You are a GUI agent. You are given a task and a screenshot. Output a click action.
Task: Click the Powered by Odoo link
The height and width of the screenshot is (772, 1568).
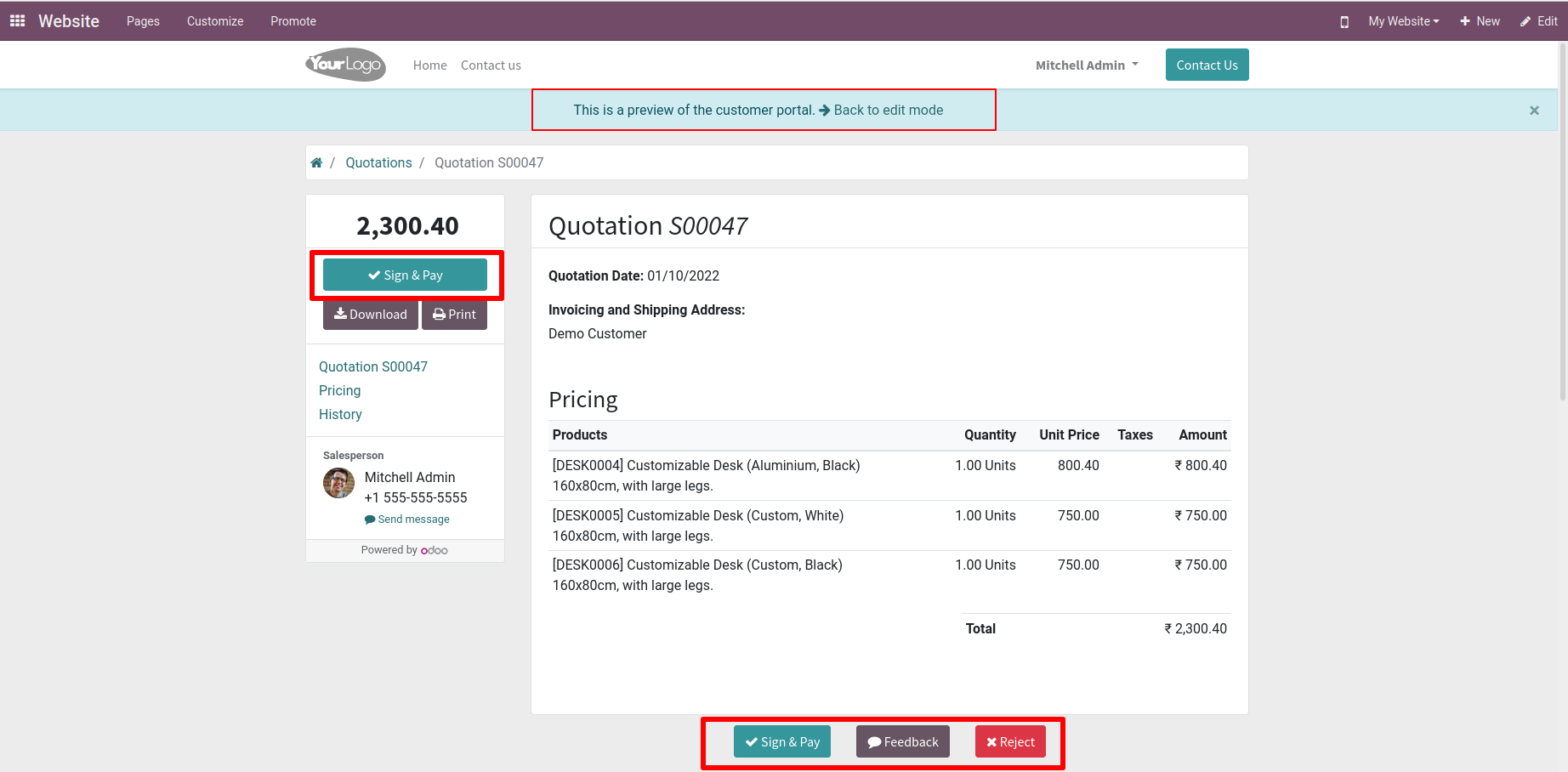[x=405, y=550]
